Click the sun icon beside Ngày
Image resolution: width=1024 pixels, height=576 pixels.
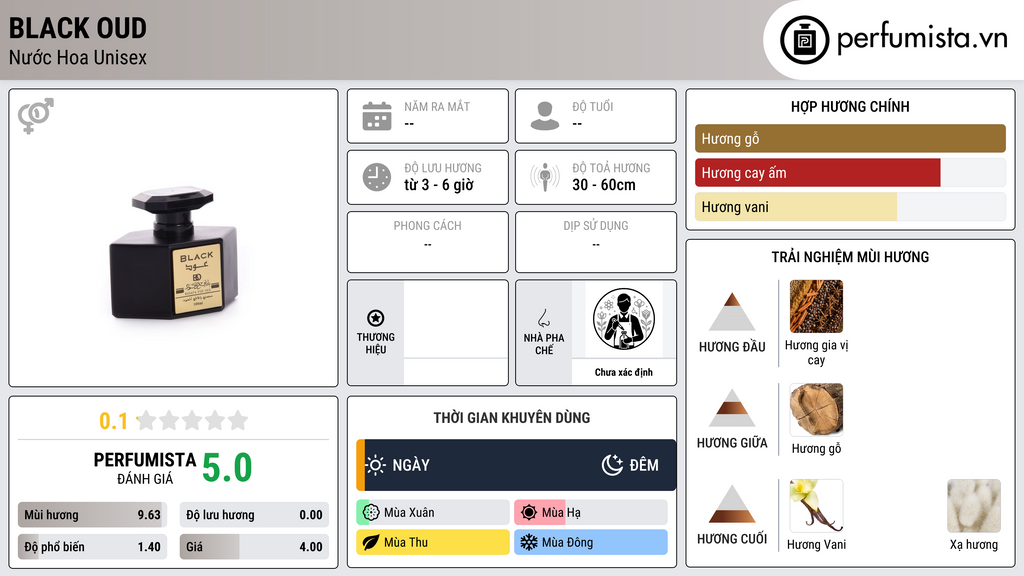tap(376, 465)
